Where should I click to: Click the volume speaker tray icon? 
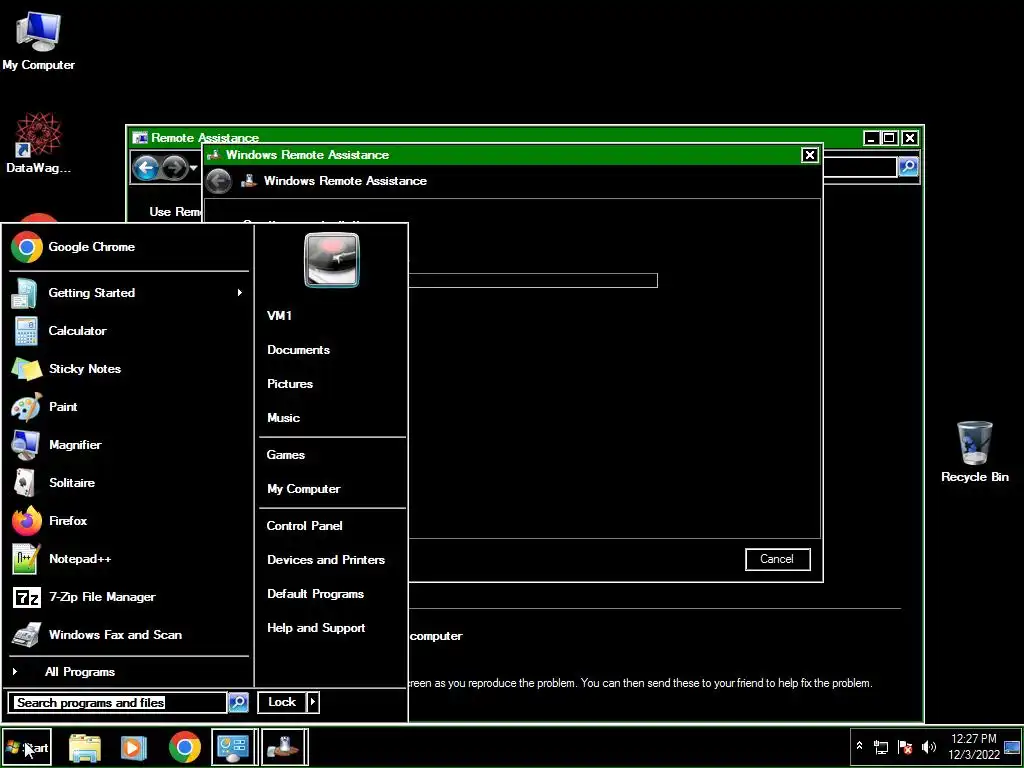929,747
